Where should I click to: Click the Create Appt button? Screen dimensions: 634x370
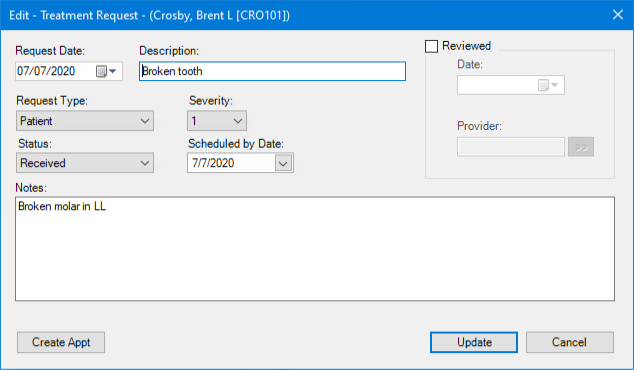(x=61, y=343)
